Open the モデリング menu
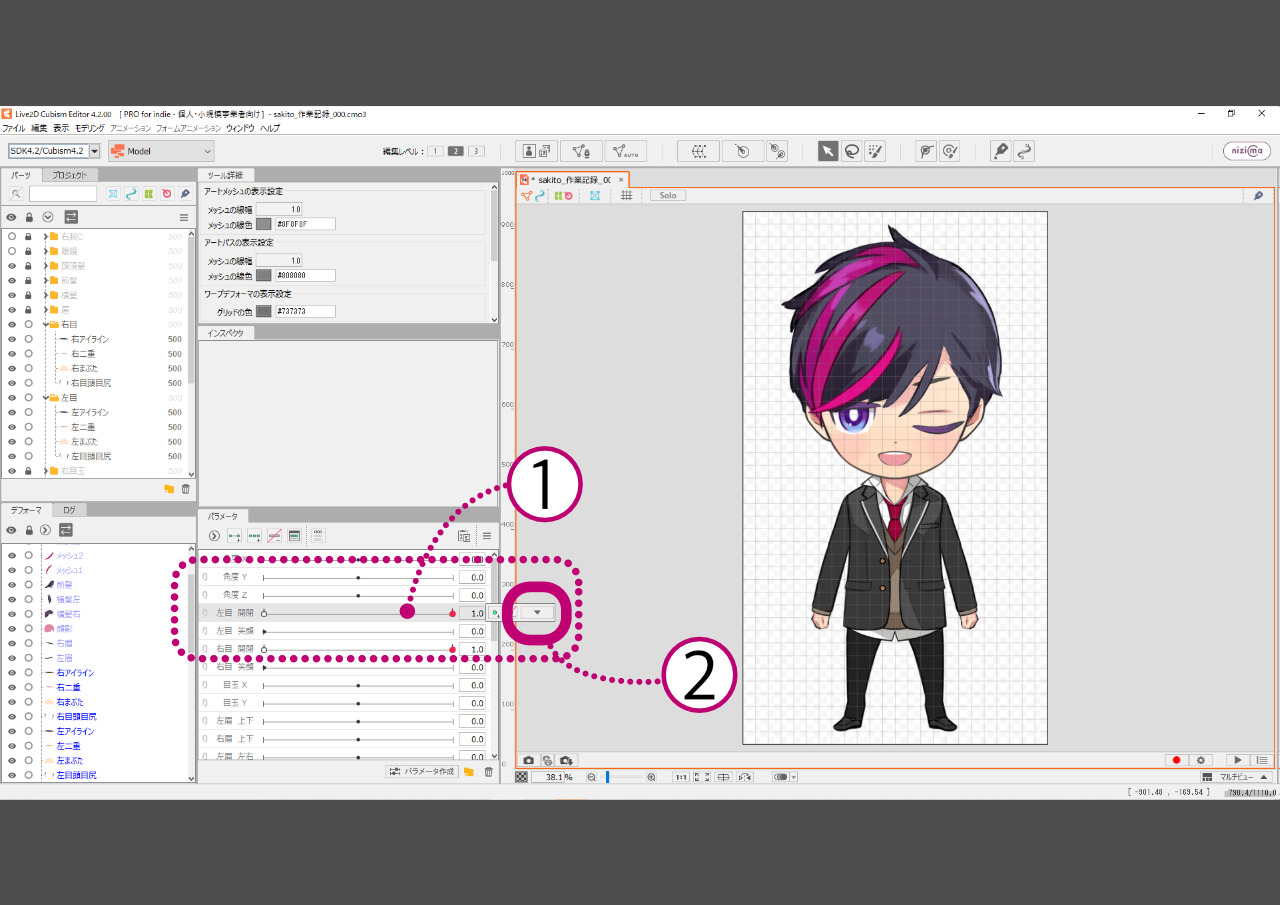 (90, 128)
